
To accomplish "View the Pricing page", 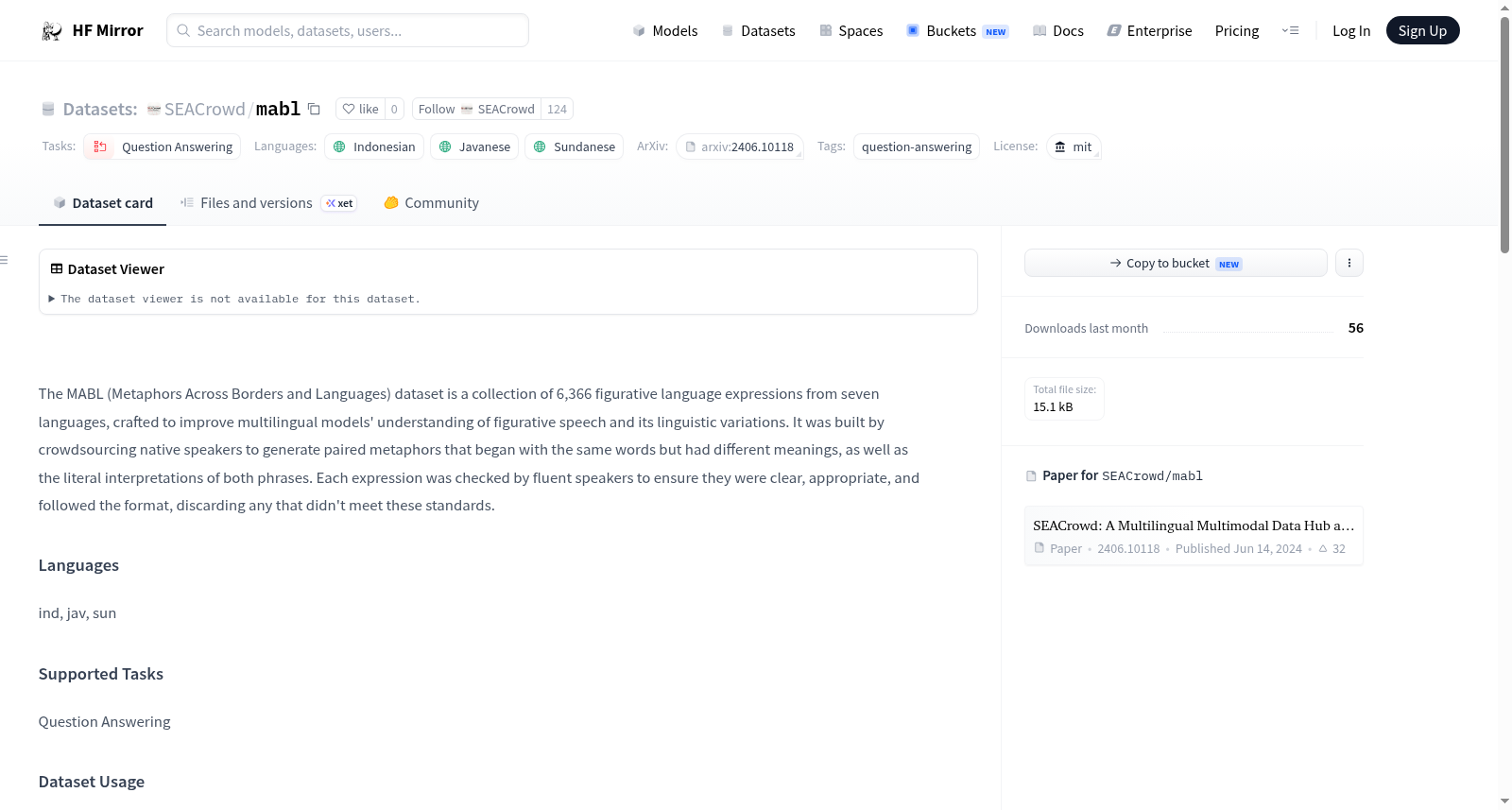I will click(x=1237, y=31).
